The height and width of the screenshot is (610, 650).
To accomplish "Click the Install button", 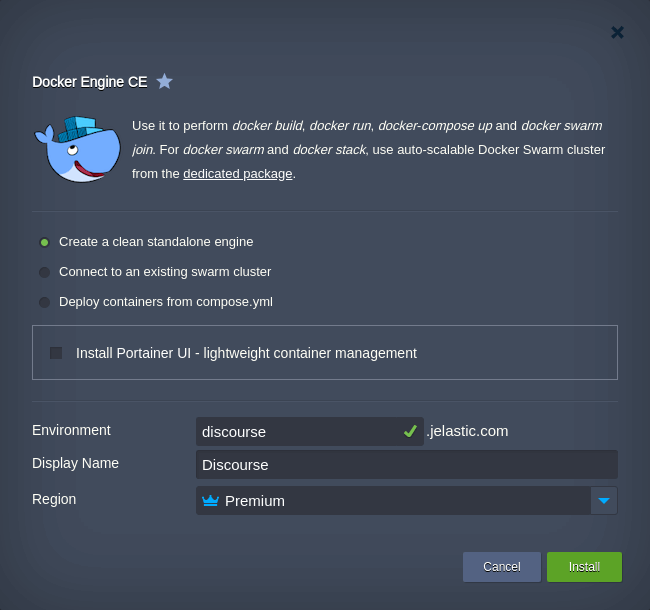I will tap(584, 566).
